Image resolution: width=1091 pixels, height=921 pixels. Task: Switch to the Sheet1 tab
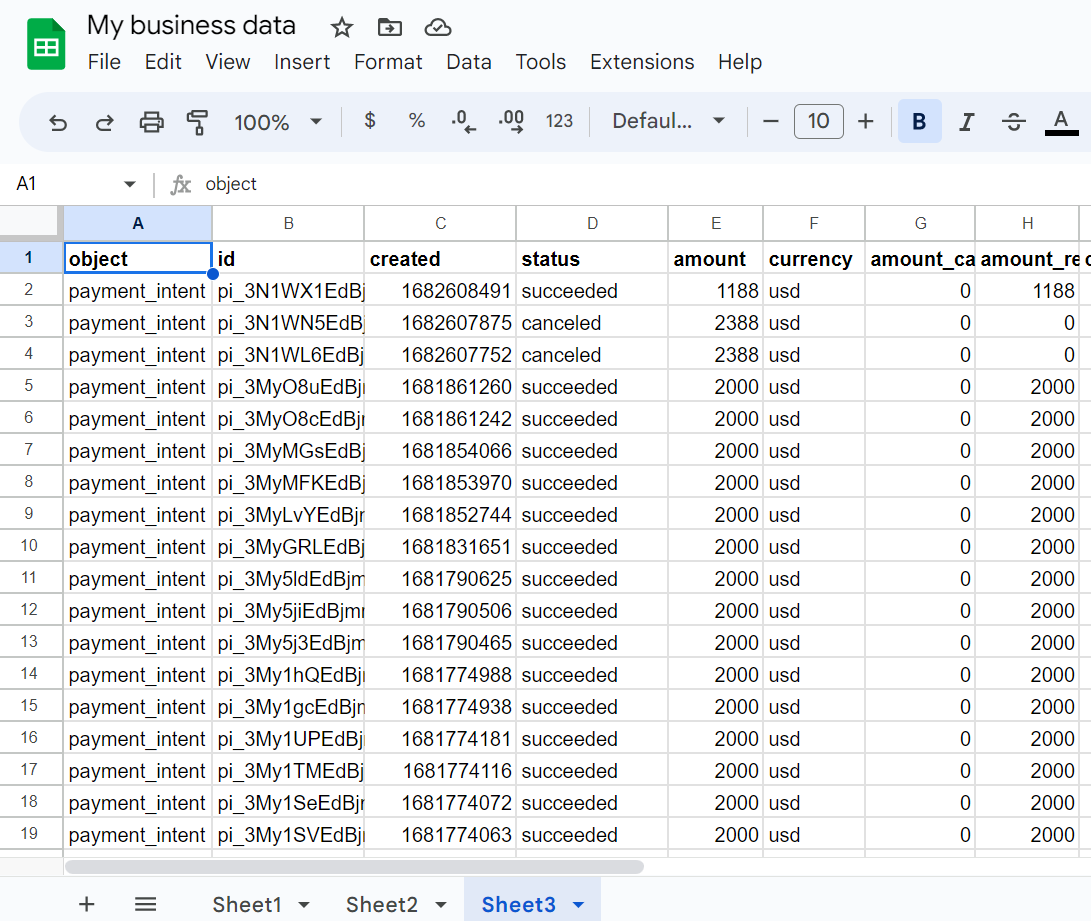tap(247, 904)
